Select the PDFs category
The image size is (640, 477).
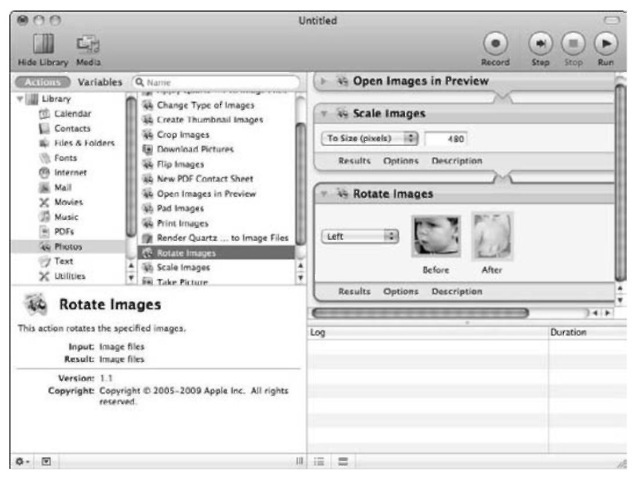(56, 231)
